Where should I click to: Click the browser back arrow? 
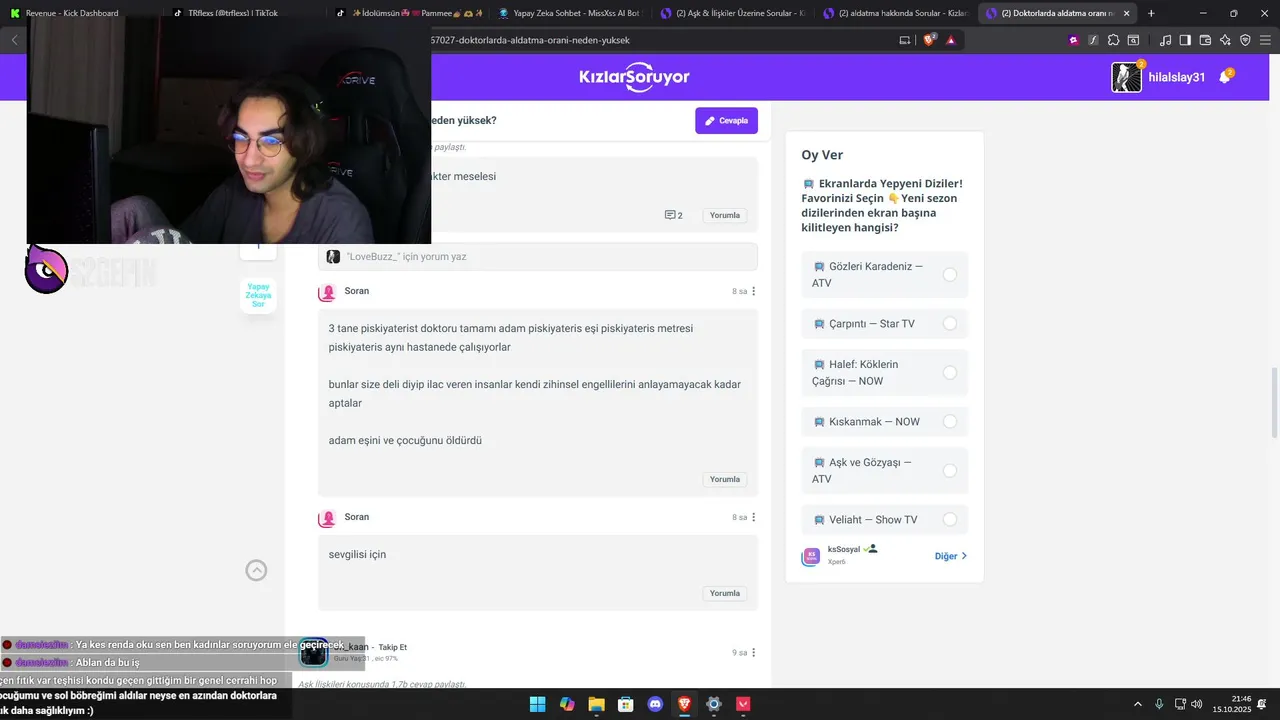tap(14, 40)
